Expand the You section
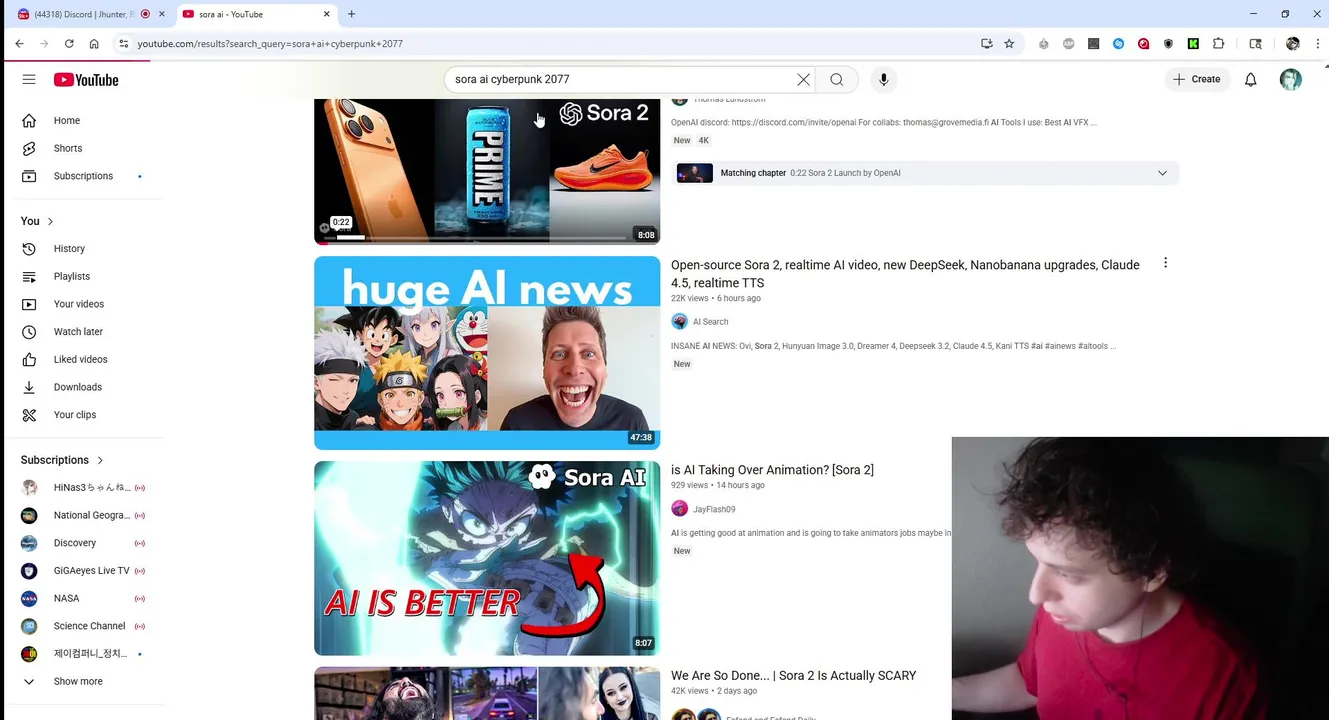 pos(38,221)
